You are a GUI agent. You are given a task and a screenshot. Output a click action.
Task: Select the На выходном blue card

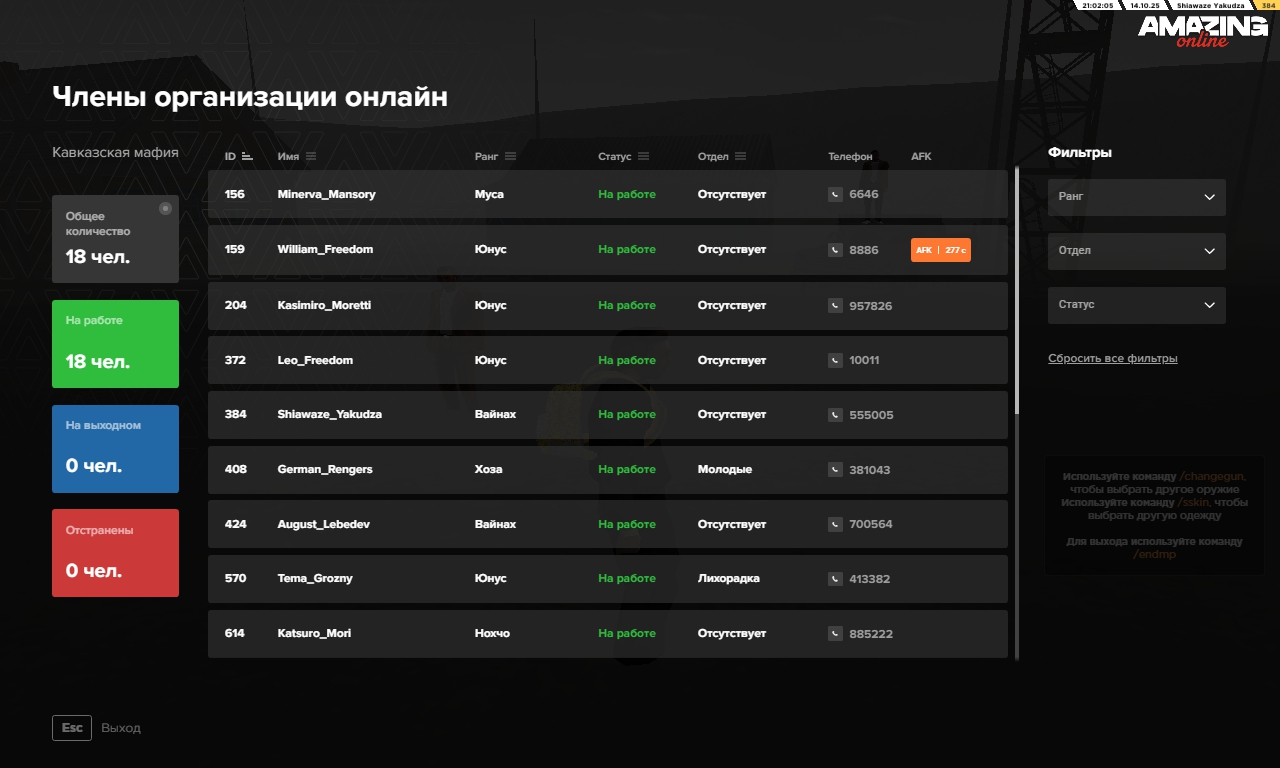coord(115,449)
